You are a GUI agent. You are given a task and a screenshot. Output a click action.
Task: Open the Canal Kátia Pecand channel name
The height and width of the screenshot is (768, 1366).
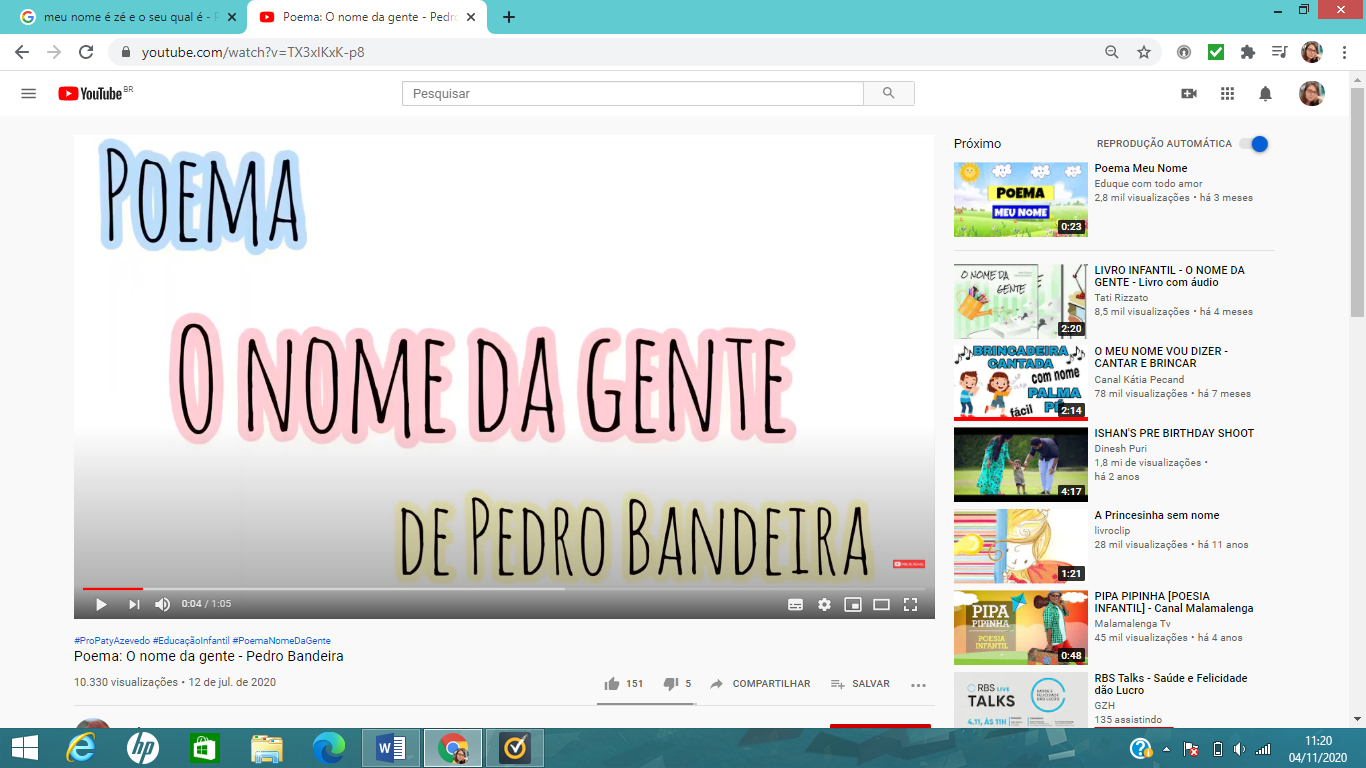click(x=1139, y=379)
